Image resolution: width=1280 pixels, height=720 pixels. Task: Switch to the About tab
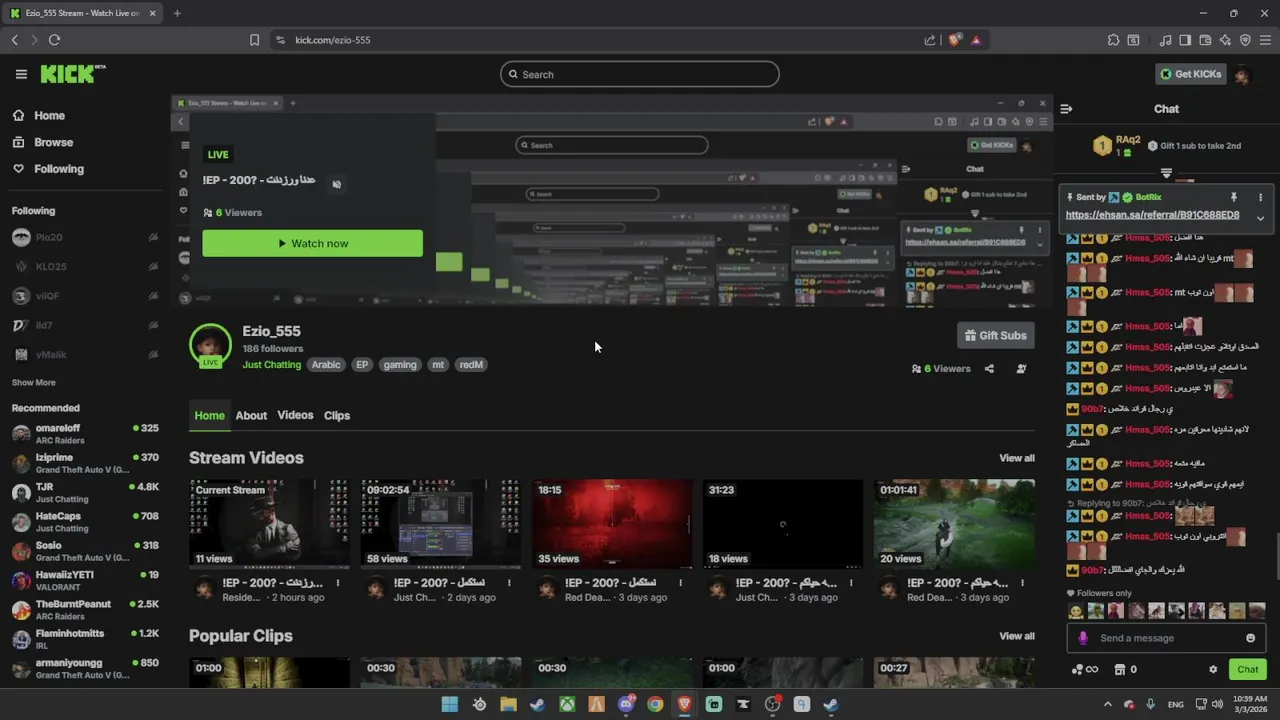251,416
